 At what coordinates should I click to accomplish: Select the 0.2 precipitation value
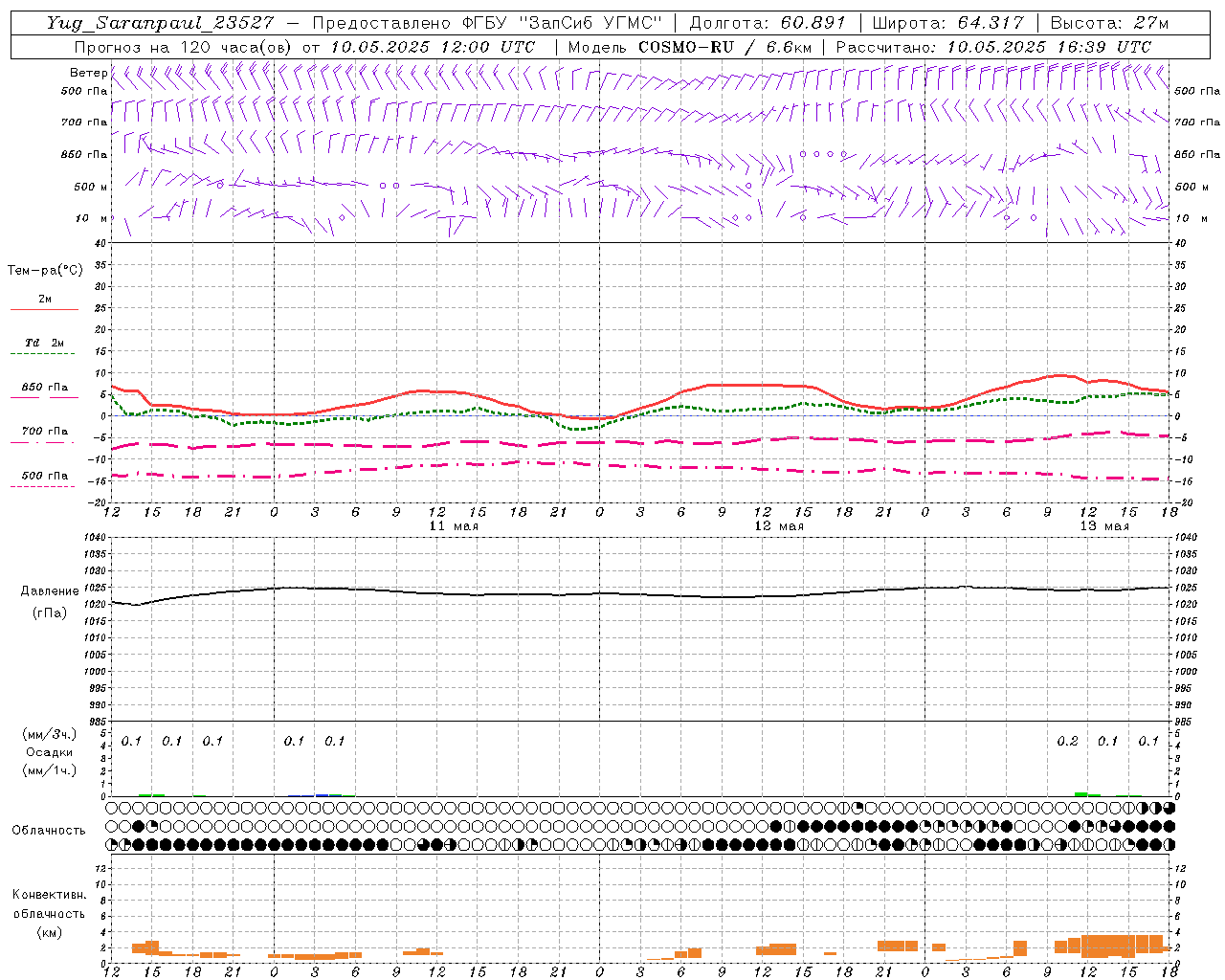coord(1068,742)
